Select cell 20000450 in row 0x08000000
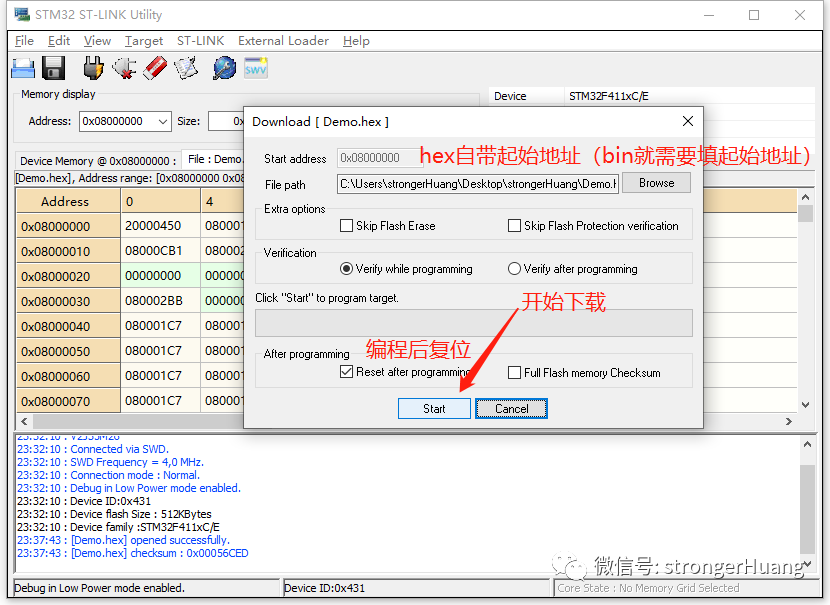This screenshot has width=830, height=605. point(161,226)
